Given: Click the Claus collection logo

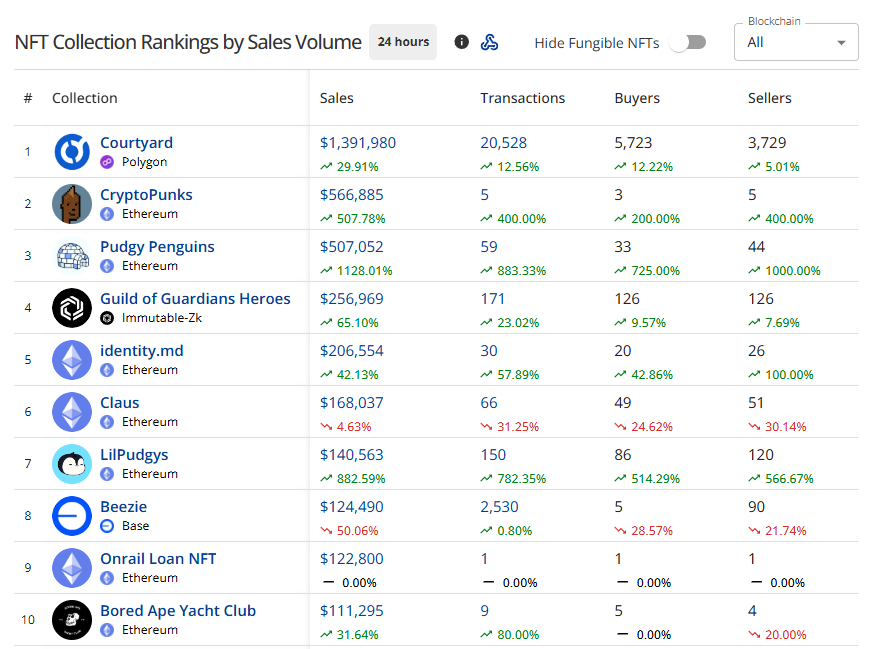Looking at the screenshot, I should (72, 411).
